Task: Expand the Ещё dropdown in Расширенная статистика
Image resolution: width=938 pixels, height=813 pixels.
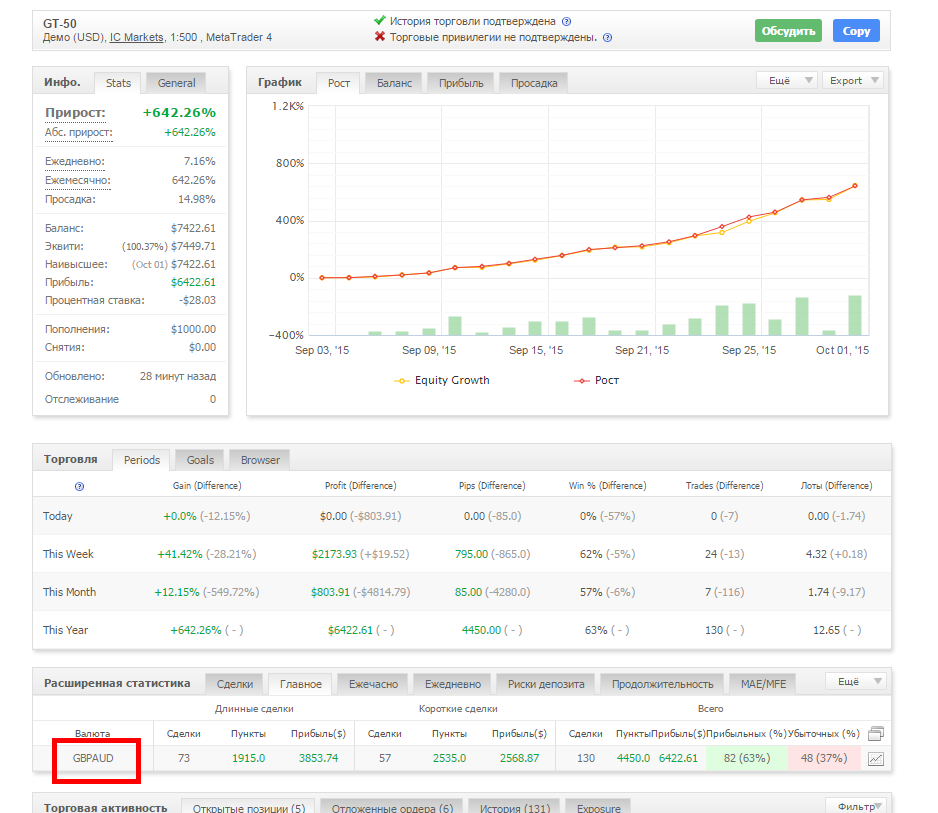Action: [x=856, y=681]
